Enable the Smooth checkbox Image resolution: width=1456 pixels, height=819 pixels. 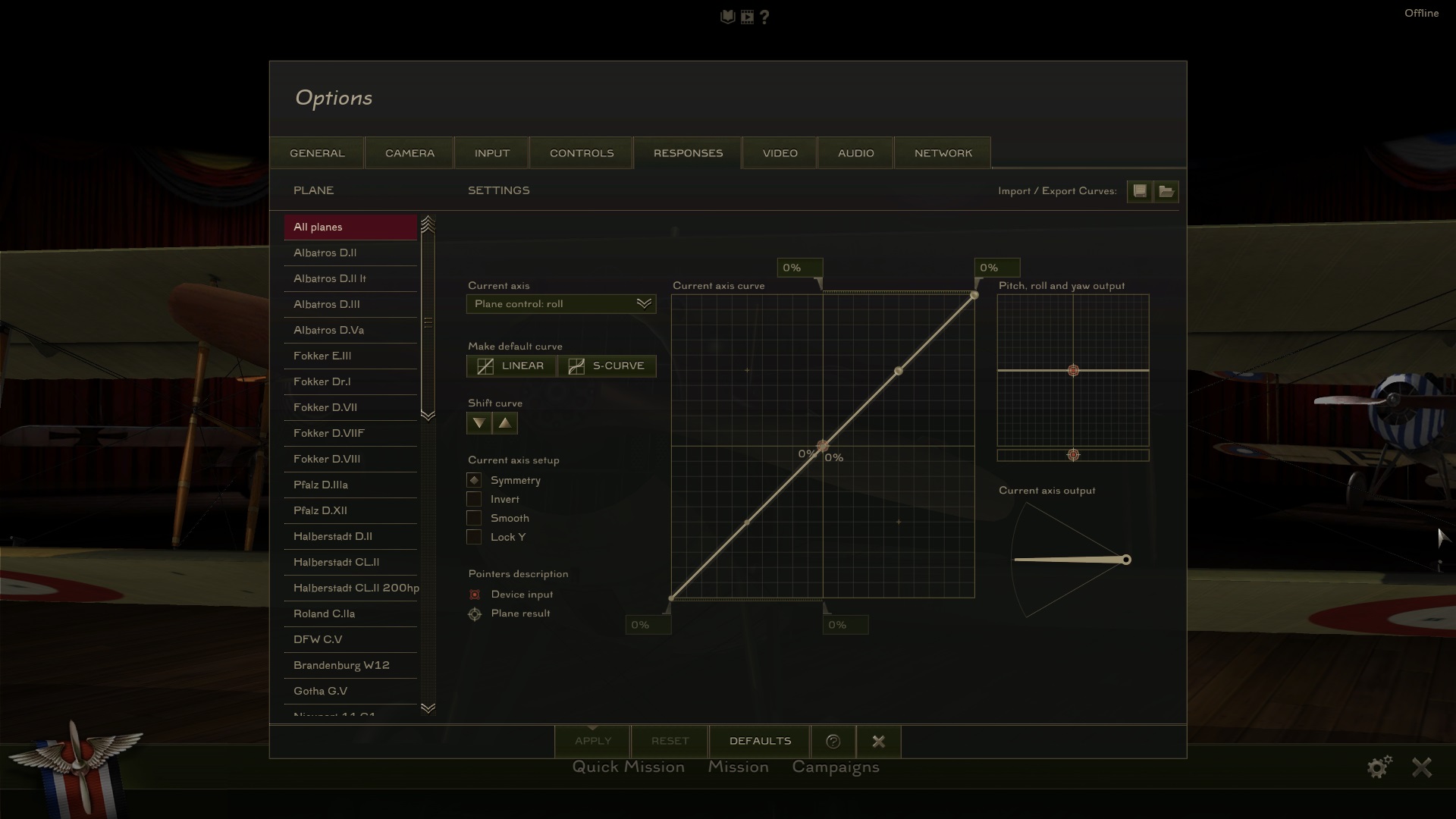click(x=474, y=518)
